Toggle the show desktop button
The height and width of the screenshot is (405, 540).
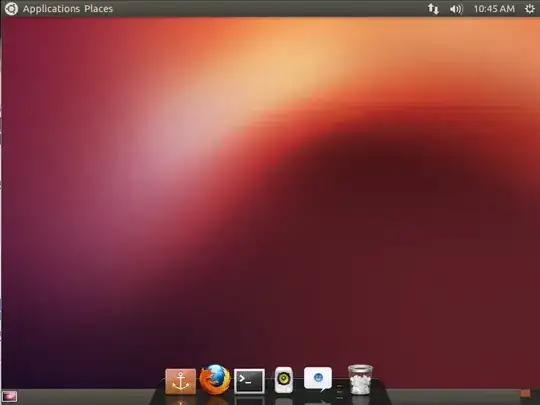(9, 396)
